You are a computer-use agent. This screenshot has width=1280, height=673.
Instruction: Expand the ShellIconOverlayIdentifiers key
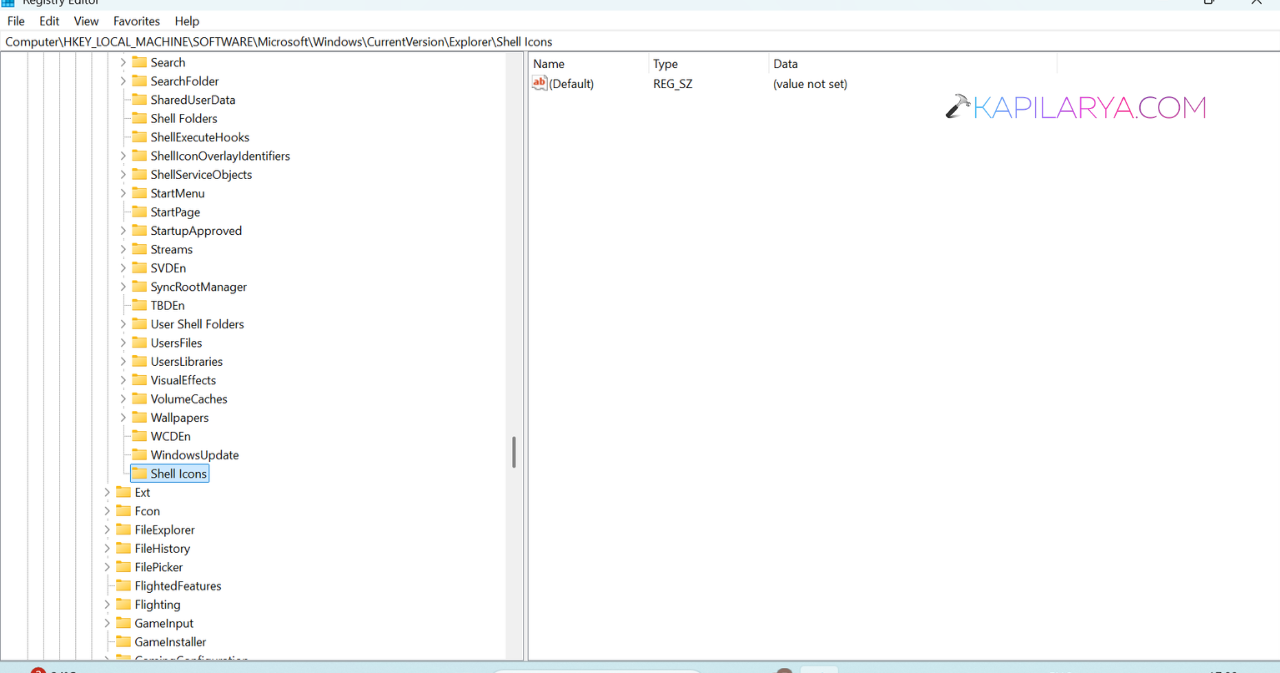click(x=123, y=156)
